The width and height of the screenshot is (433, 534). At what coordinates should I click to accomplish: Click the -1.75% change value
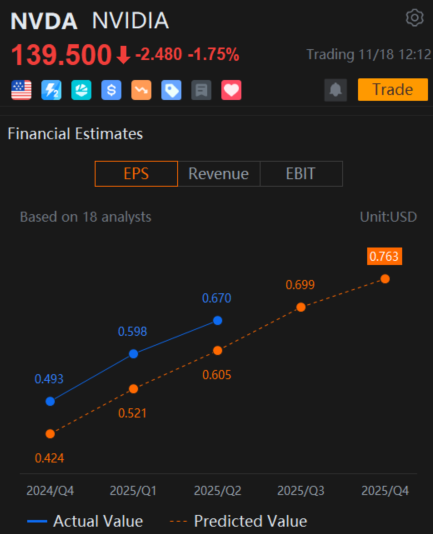tap(214, 54)
